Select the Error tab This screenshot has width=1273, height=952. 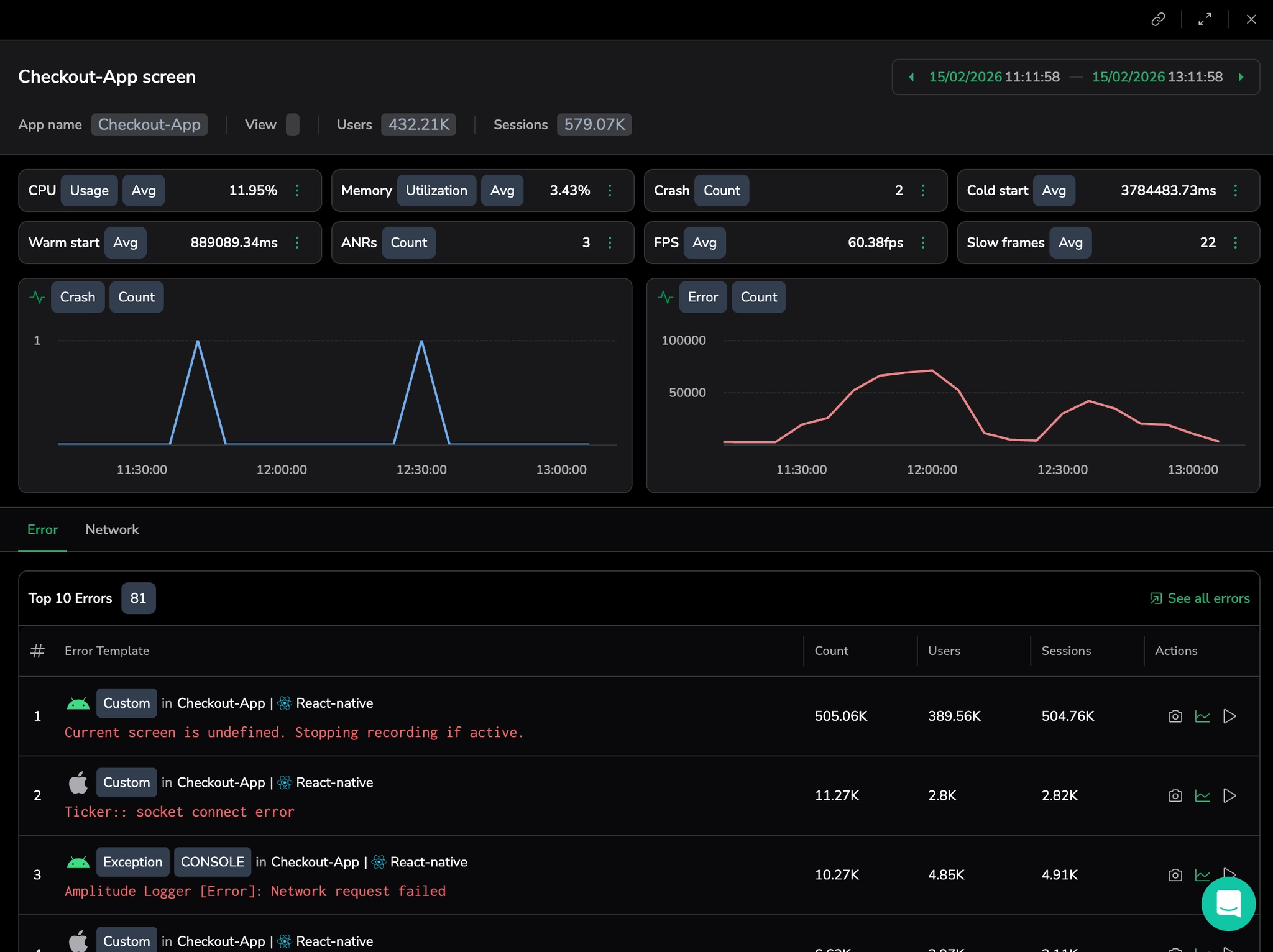[42, 530]
